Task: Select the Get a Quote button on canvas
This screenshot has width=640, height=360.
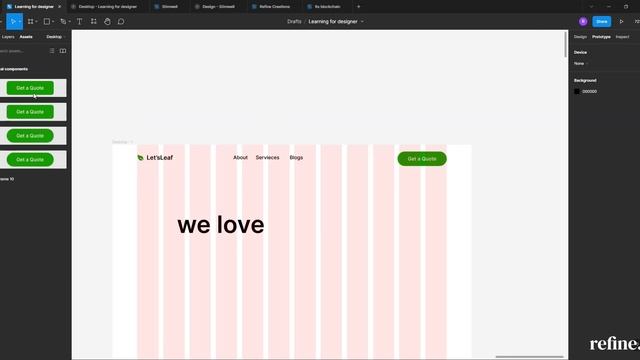Action: tap(422, 159)
